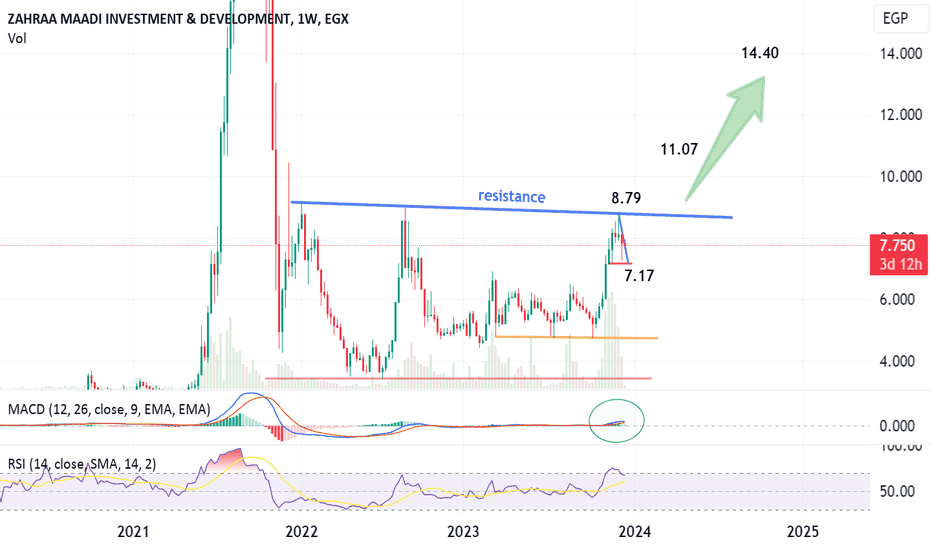Click the 2025 label on time axis
Viewport: 932px width, 550px height.
(803, 531)
